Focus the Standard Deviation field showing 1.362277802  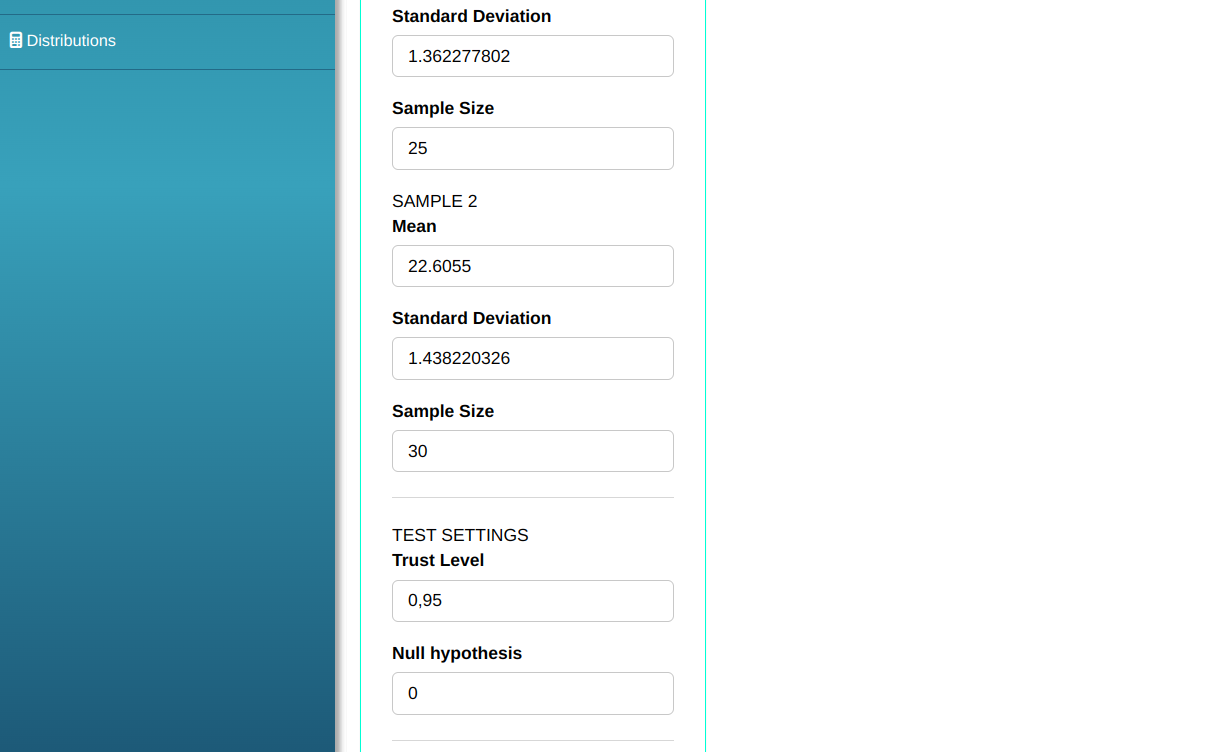[x=532, y=56]
